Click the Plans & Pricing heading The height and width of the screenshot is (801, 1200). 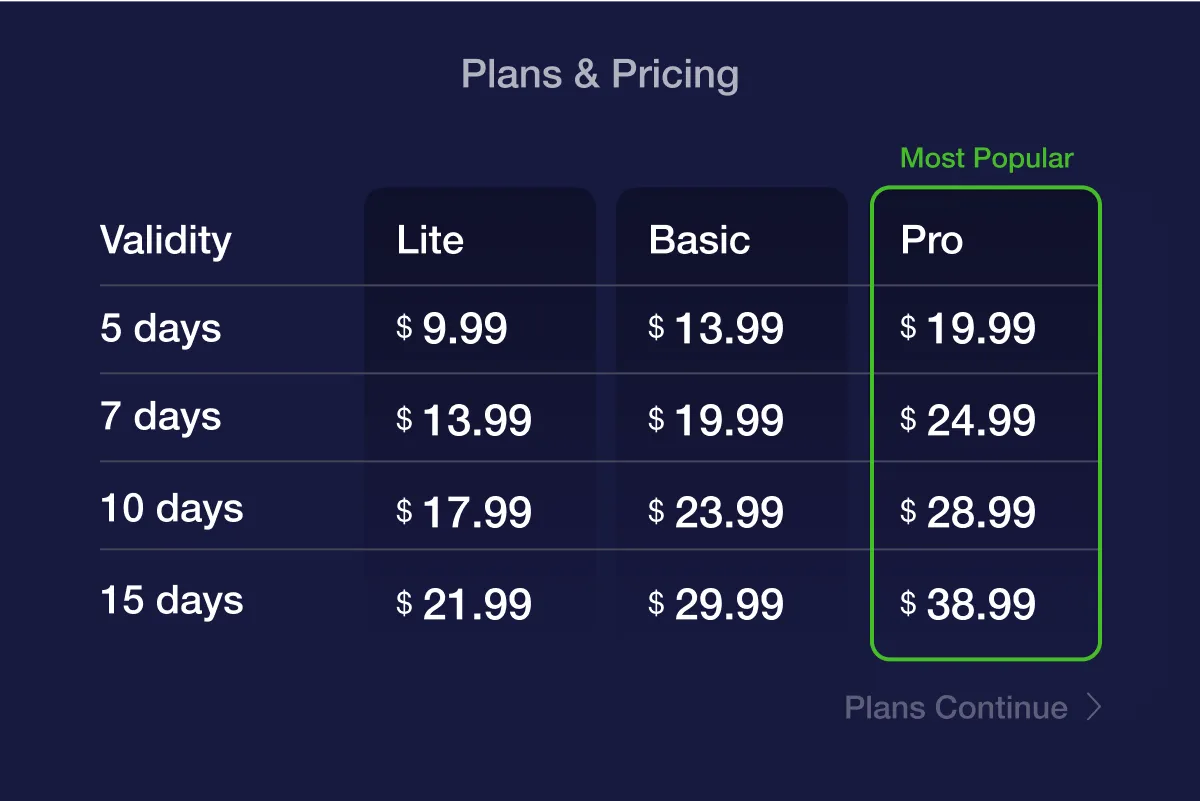(x=600, y=74)
